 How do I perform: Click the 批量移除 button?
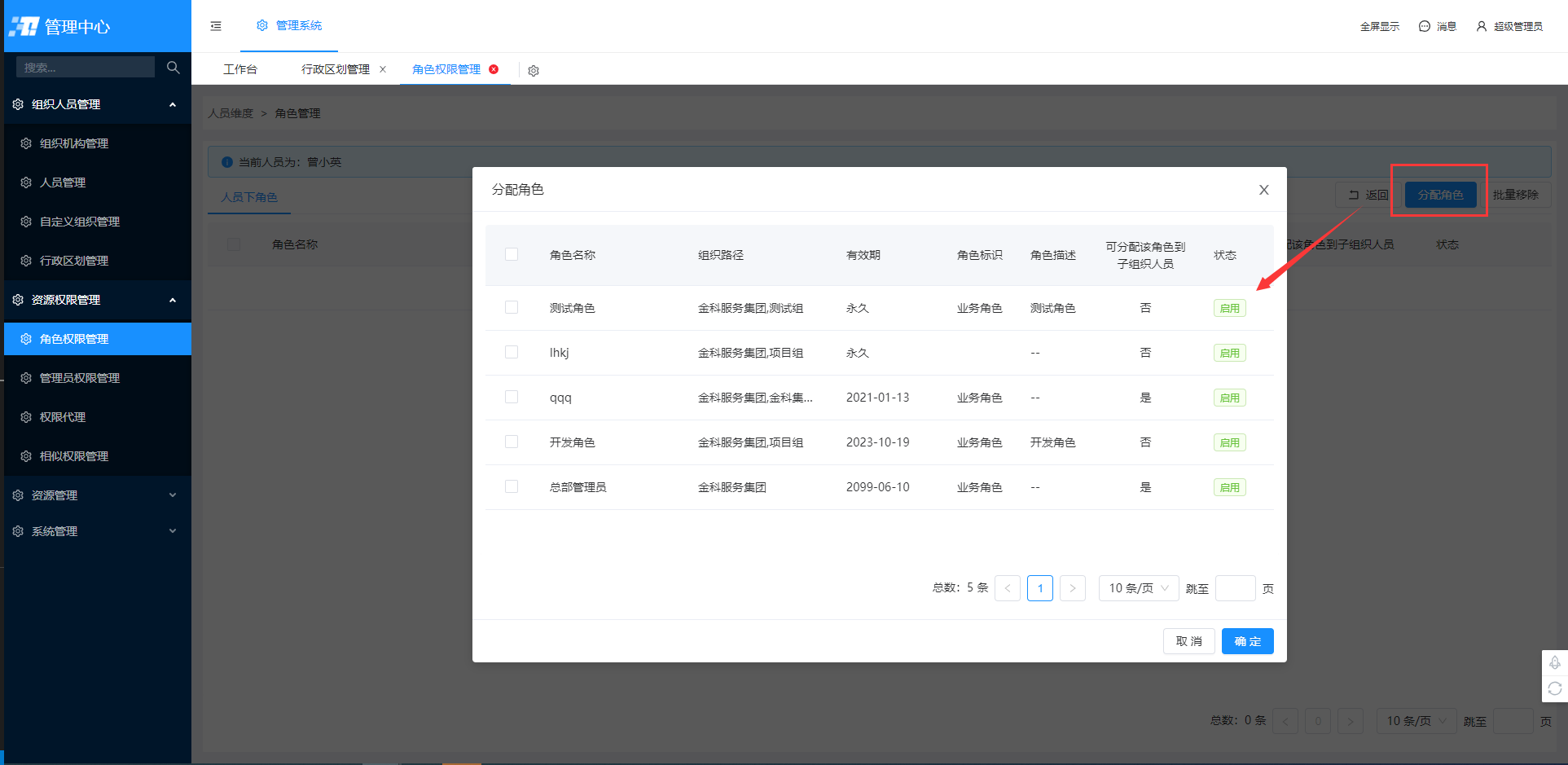click(x=1515, y=195)
